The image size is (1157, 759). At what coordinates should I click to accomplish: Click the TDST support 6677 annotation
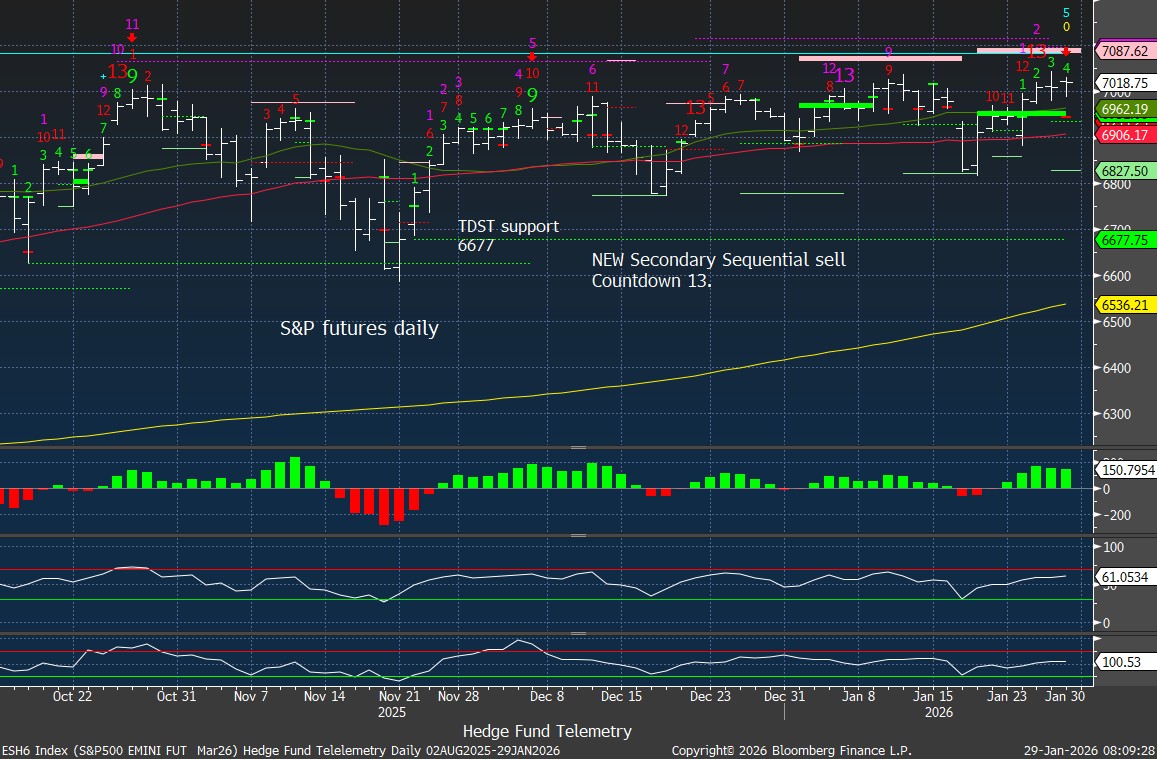tap(508, 235)
